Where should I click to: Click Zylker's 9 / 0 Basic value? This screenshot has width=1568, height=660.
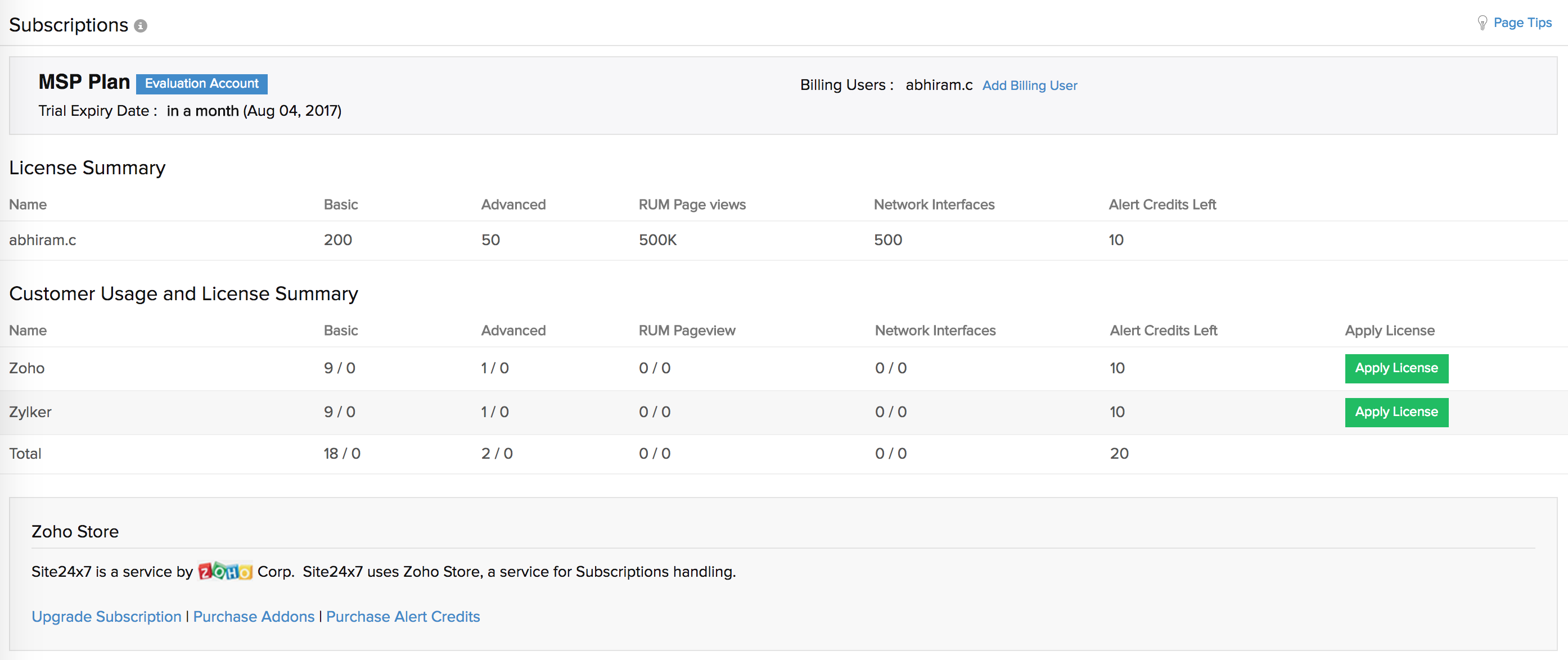340,412
